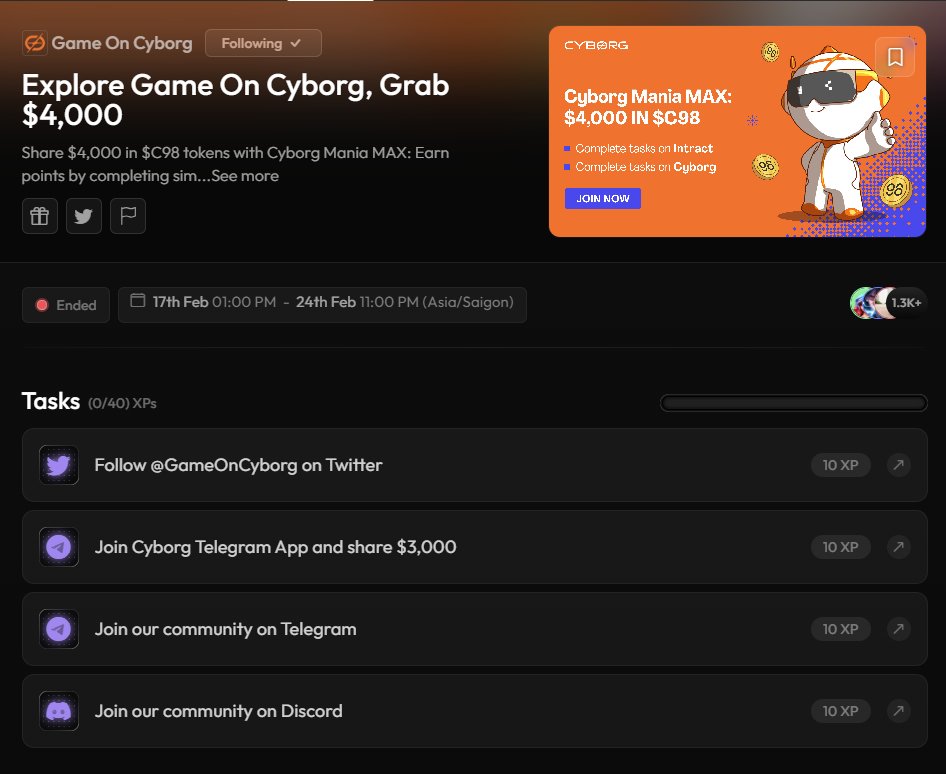The height and width of the screenshot is (774, 946).
Task: Open arrow for Follow @GameOnCyborg task
Action: (x=898, y=465)
